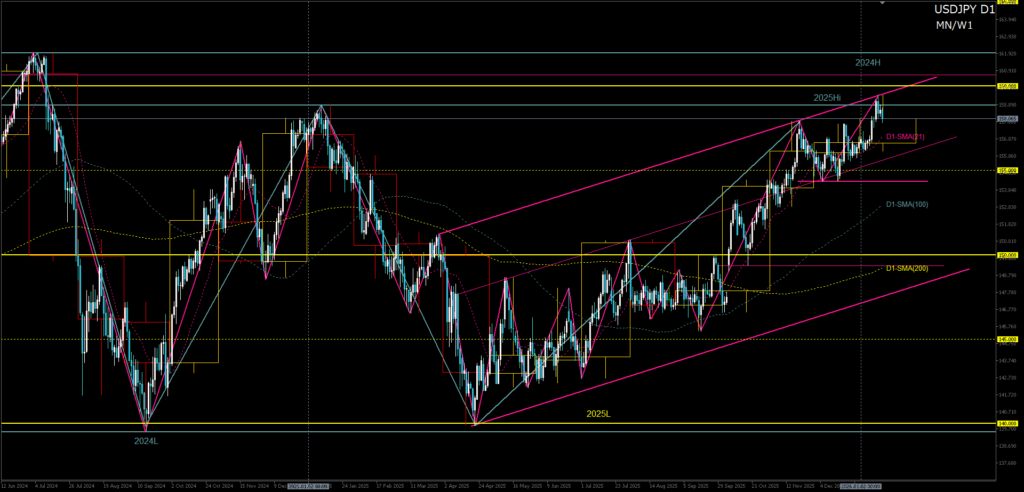Select the 2025Hi text label

pos(827,97)
